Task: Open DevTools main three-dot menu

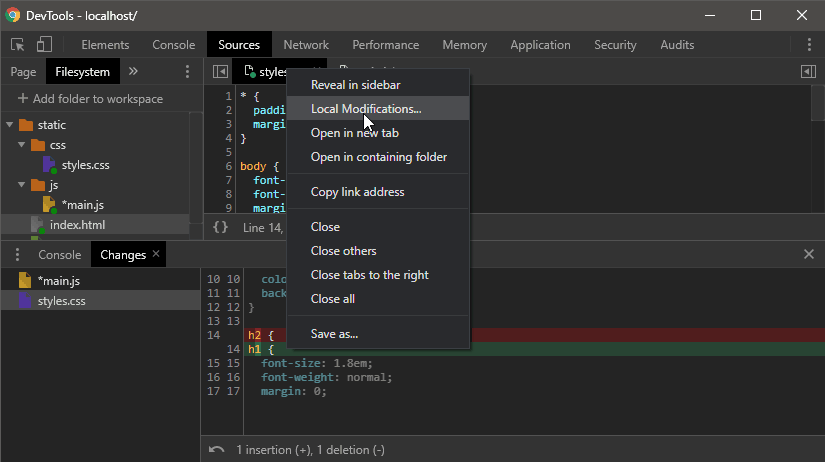Action: 809,45
